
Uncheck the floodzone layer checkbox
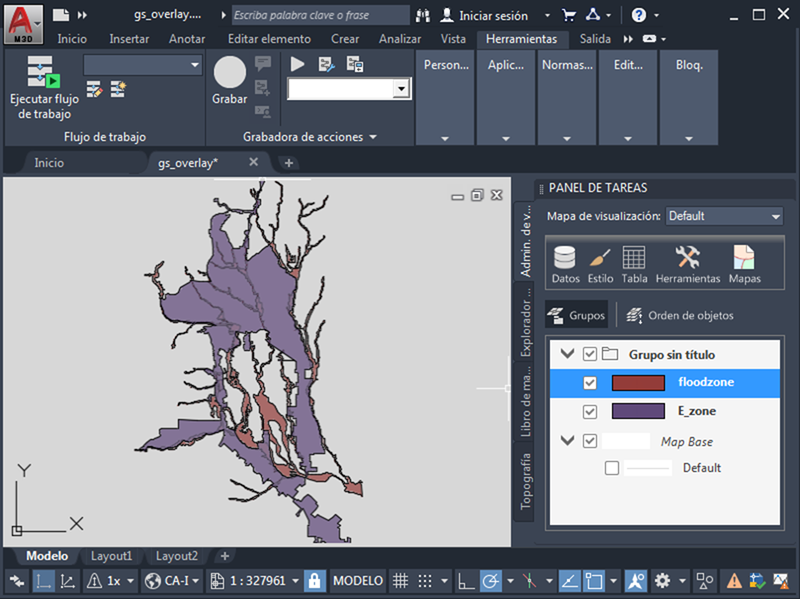(590, 383)
